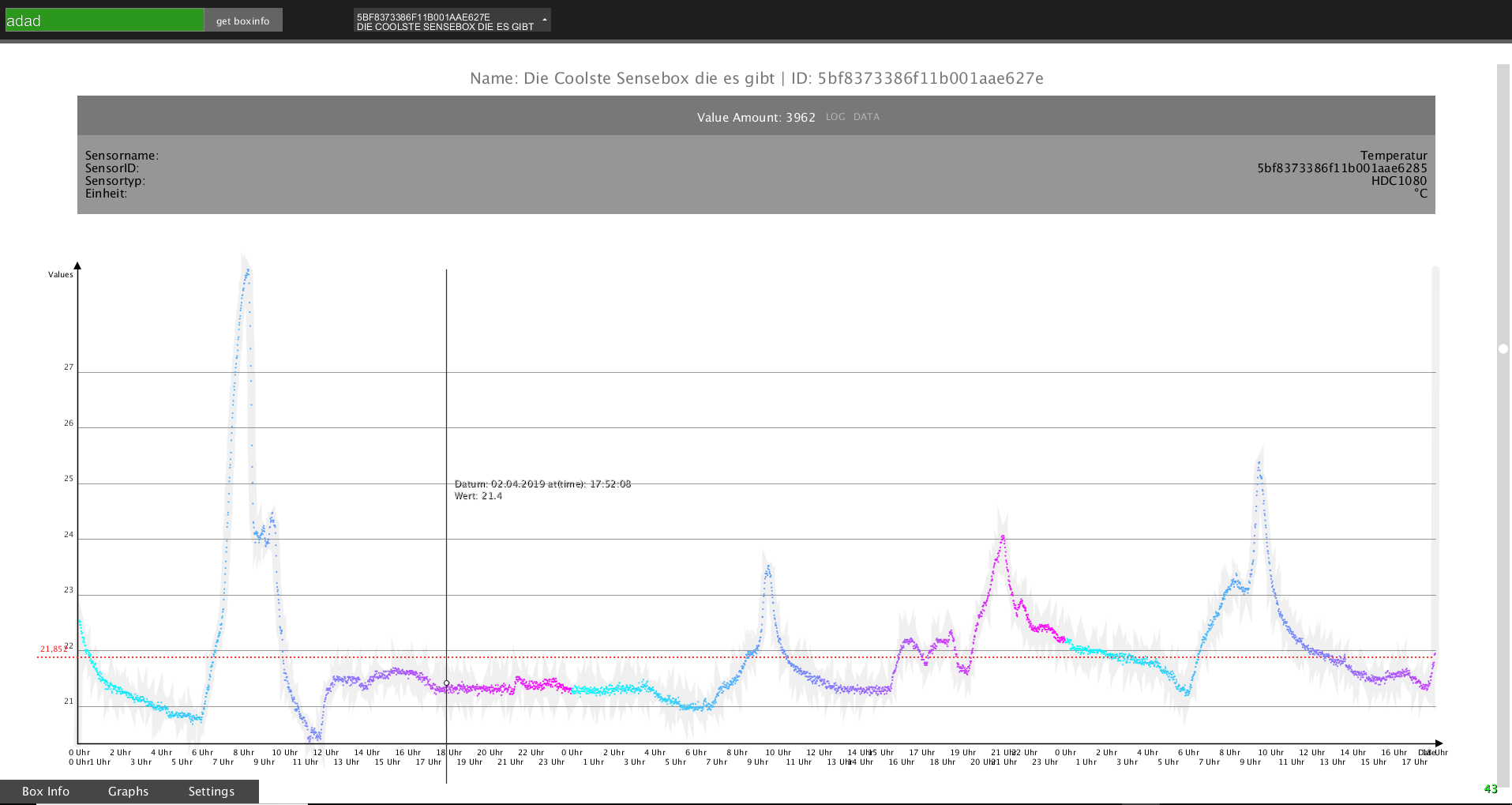Click the hovered data point circle on the graph
1512x805 pixels.
pyautogui.click(x=446, y=683)
